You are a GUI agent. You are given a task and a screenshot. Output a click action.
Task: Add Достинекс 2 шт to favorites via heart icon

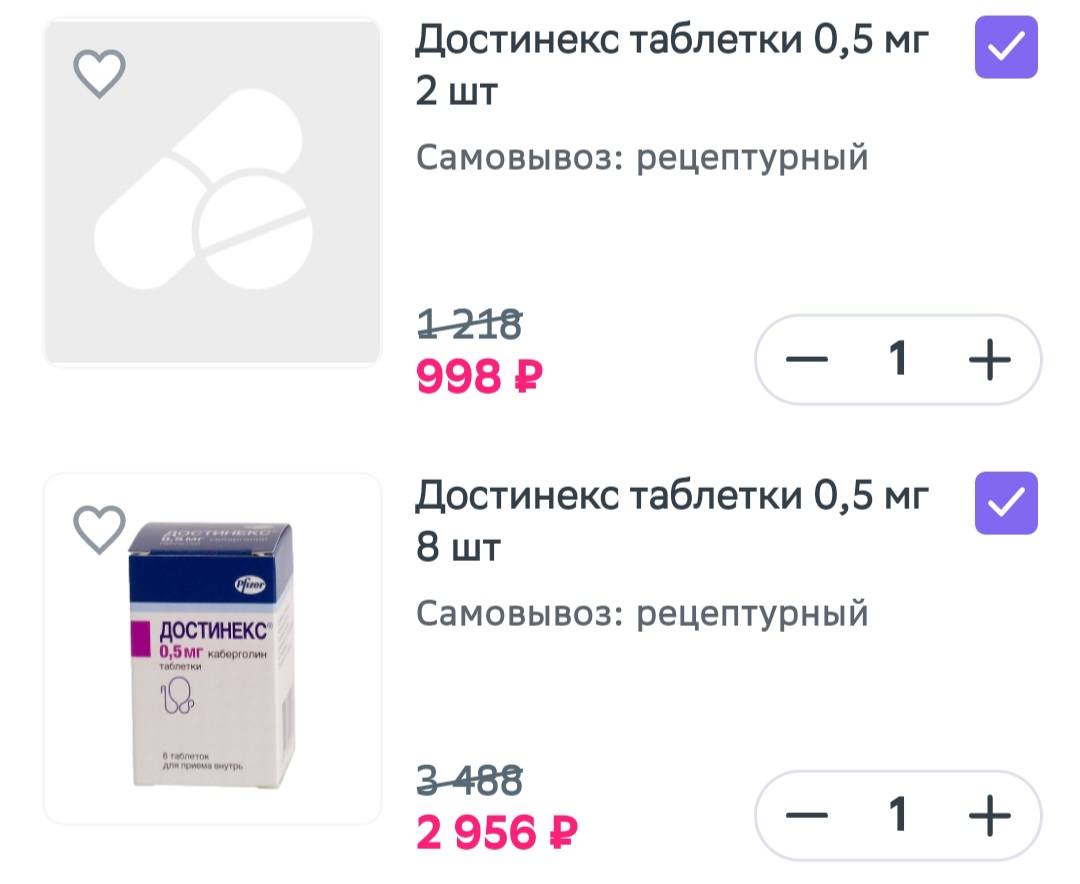(x=99, y=72)
